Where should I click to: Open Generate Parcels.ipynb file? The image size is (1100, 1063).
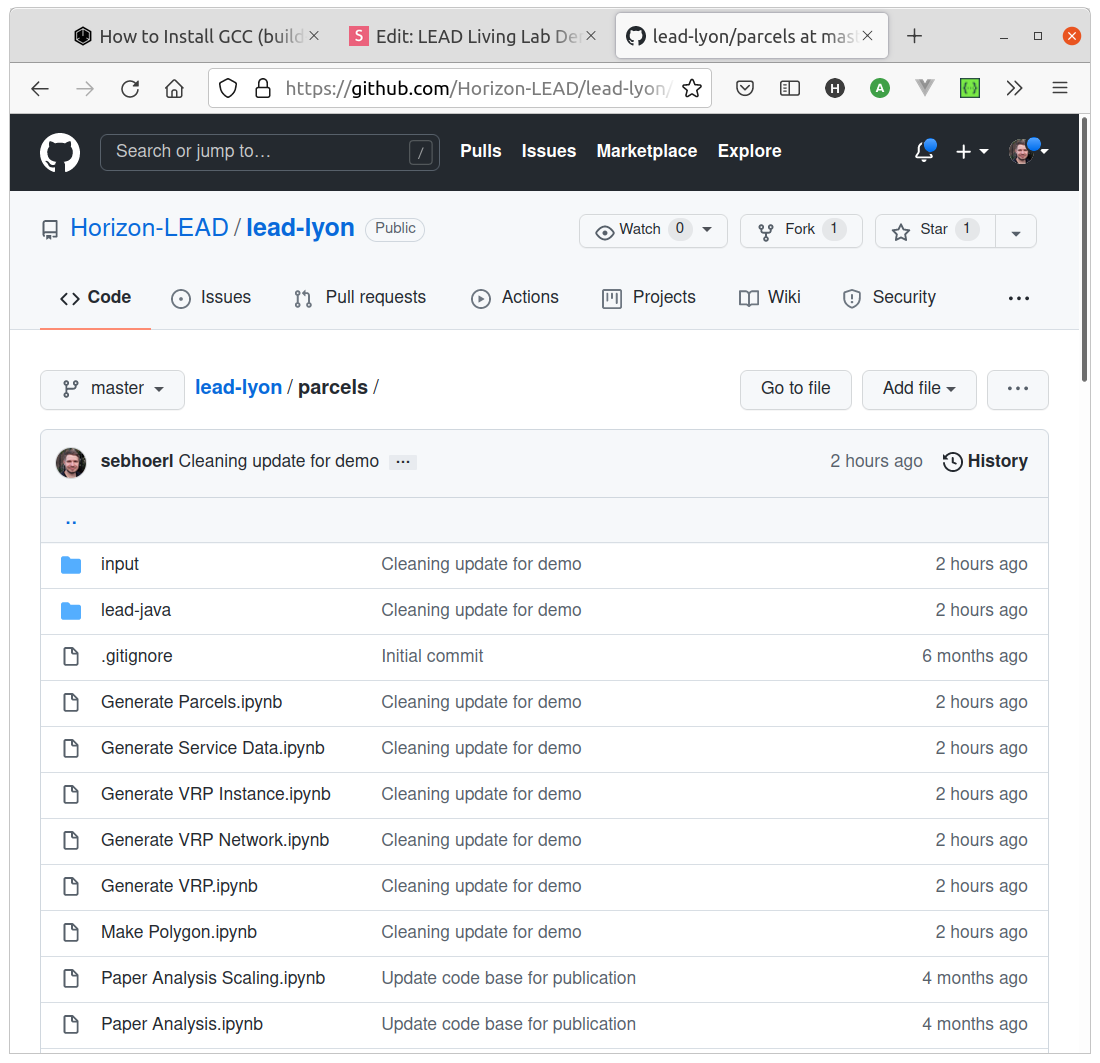(x=192, y=702)
